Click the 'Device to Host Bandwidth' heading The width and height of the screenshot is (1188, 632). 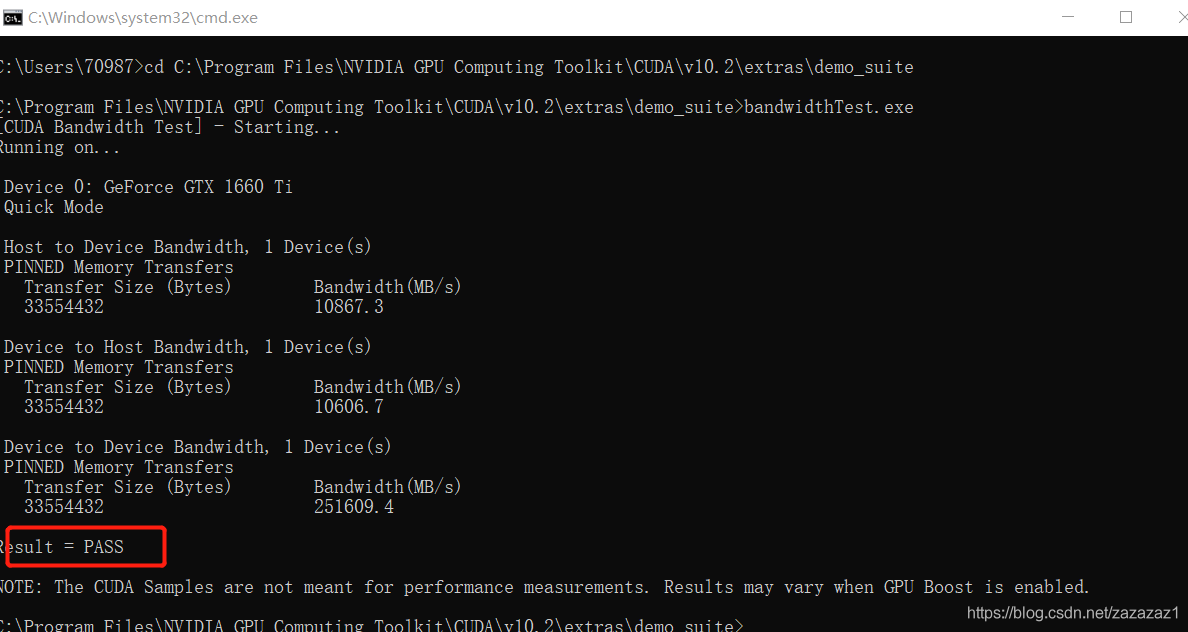click(187, 347)
